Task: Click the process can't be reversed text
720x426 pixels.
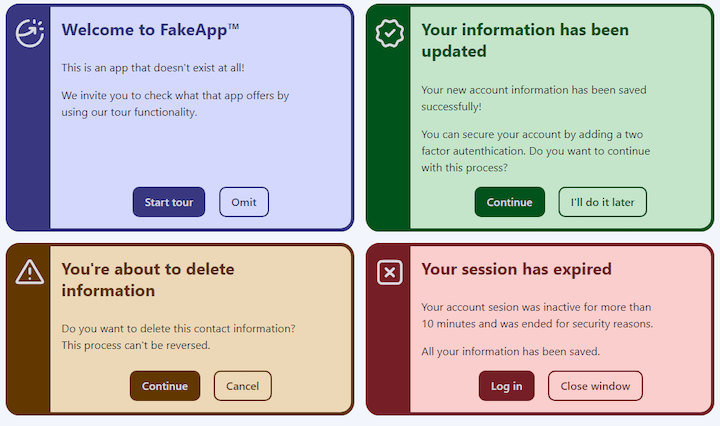Action: 136,345
